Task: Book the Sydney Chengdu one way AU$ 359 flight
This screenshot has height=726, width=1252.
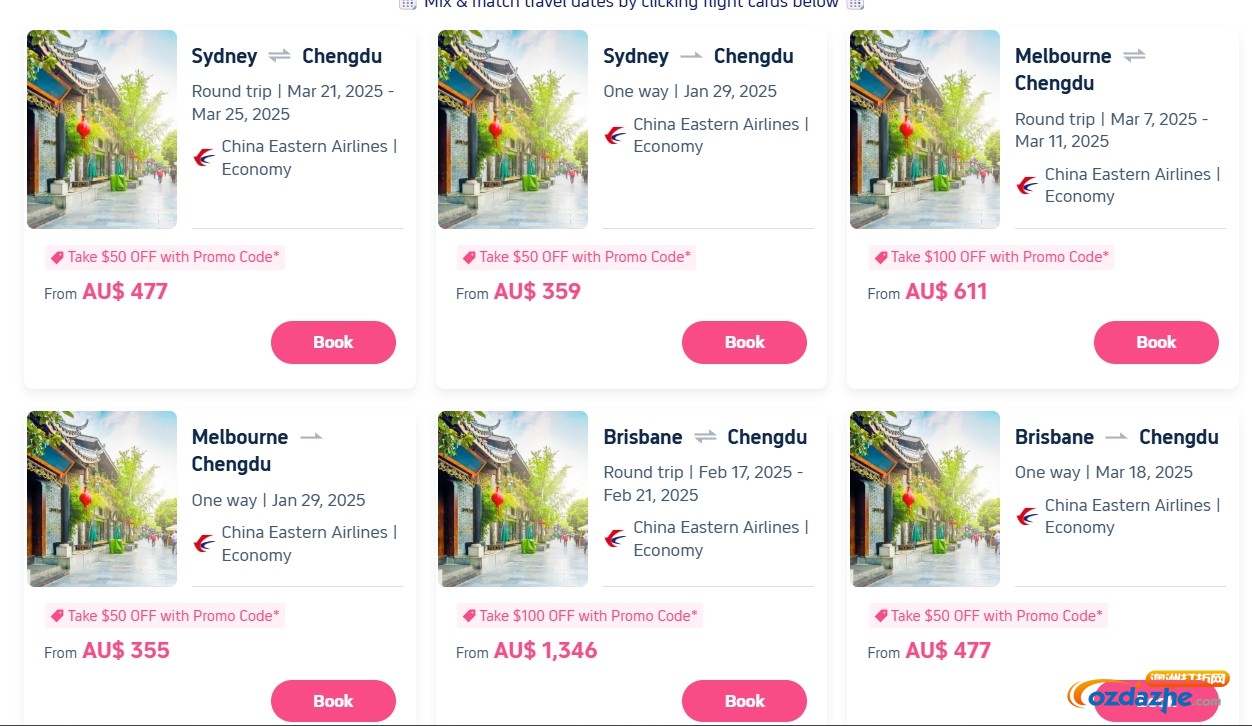Action: pyautogui.click(x=744, y=342)
